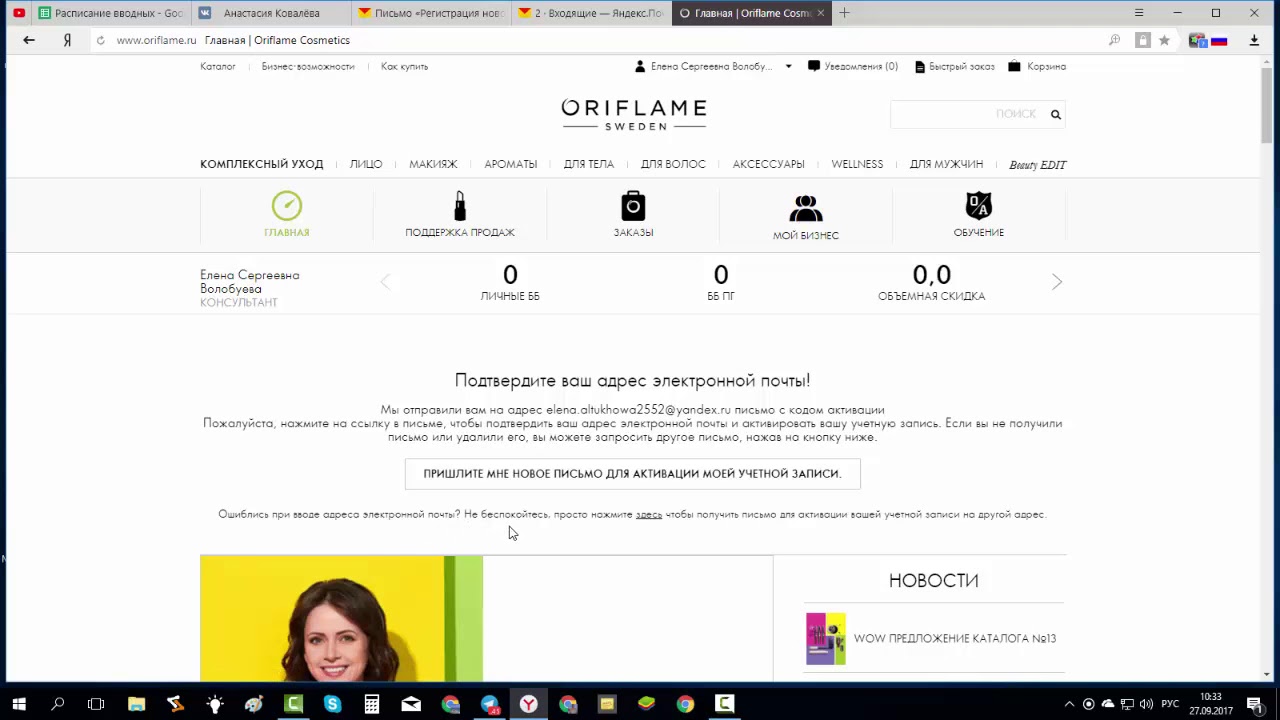Close the Oriflame tab

821,13
